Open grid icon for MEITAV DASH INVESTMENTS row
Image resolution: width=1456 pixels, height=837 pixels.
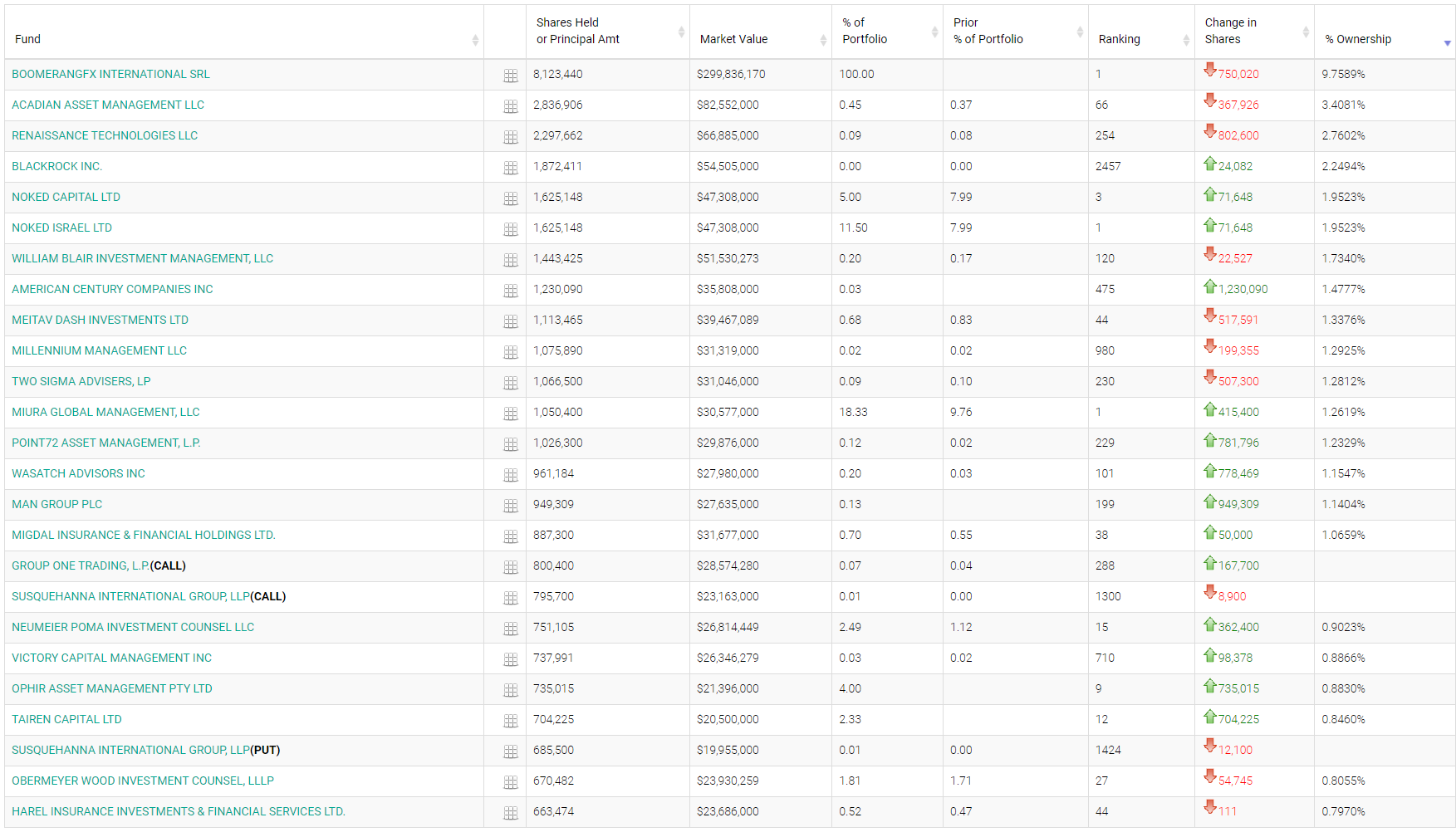[511, 321]
